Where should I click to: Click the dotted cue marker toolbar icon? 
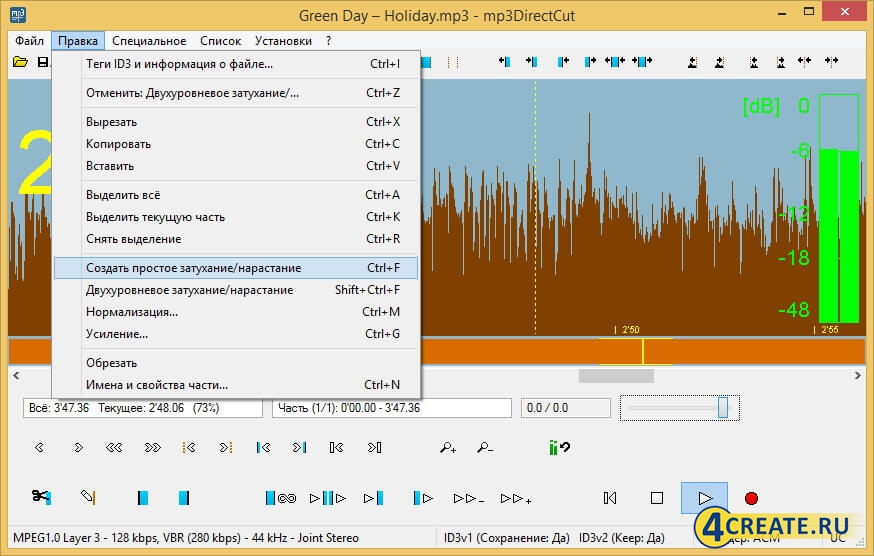(453, 62)
